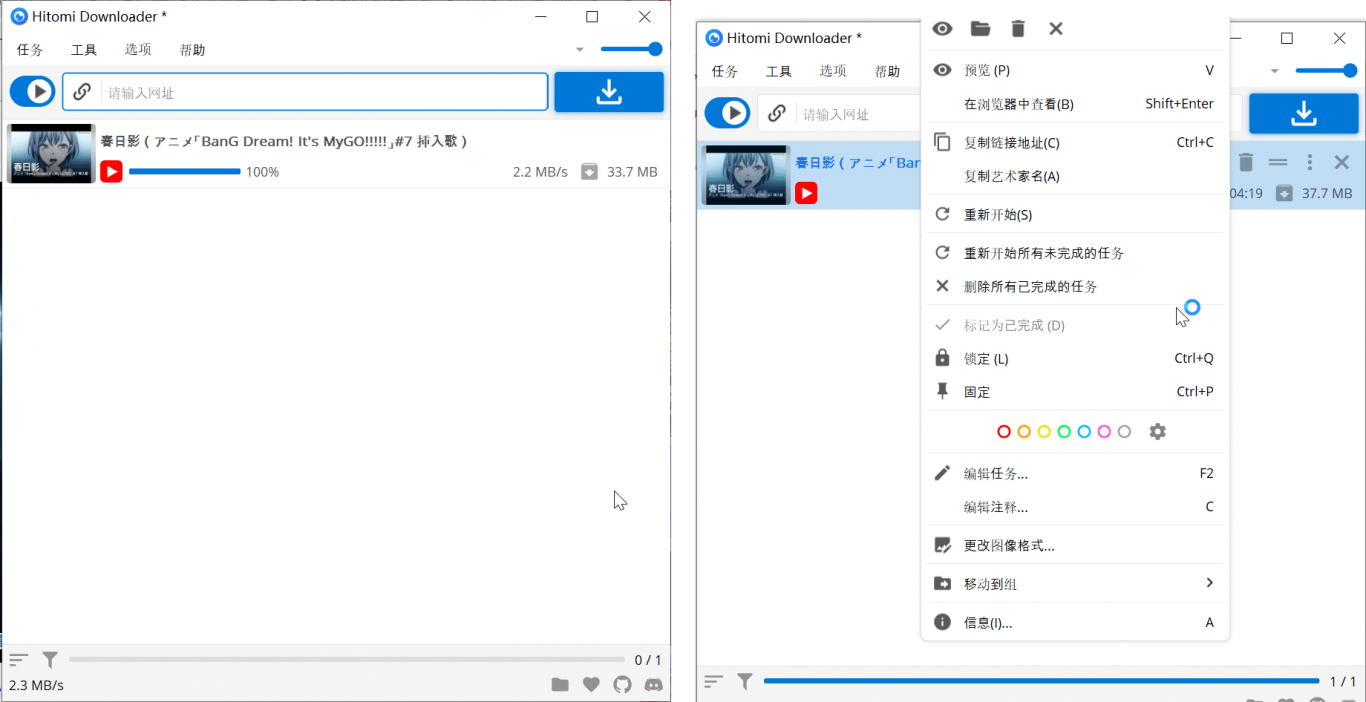Open the download folder icon in left status bar
This screenshot has height=702, width=1366.
pos(560,685)
